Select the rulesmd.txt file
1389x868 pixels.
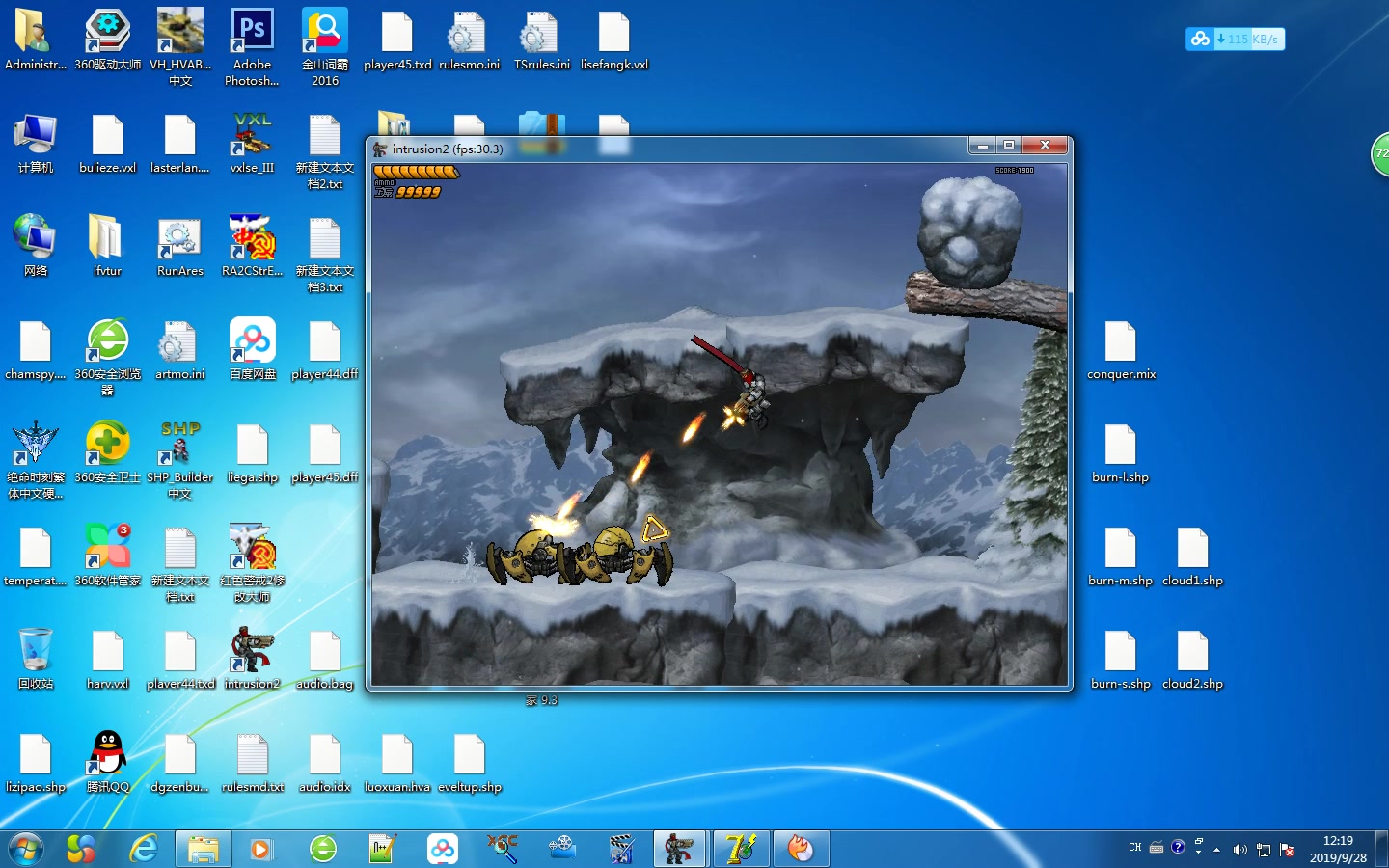coord(252,763)
